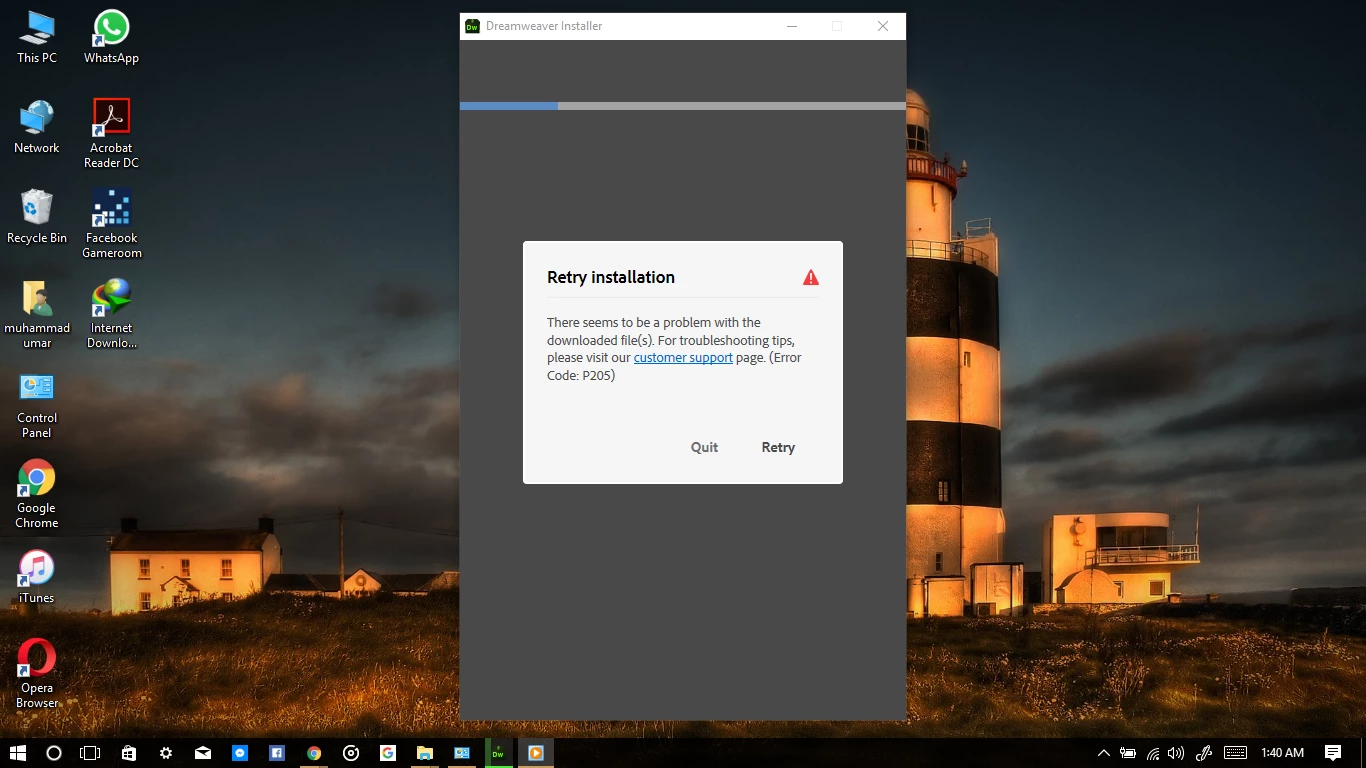Image resolution: width=1366 pixels, height=768 pixels.
Task: Open the Wi-Fi network tray icon
Action: coord(1153,753)
